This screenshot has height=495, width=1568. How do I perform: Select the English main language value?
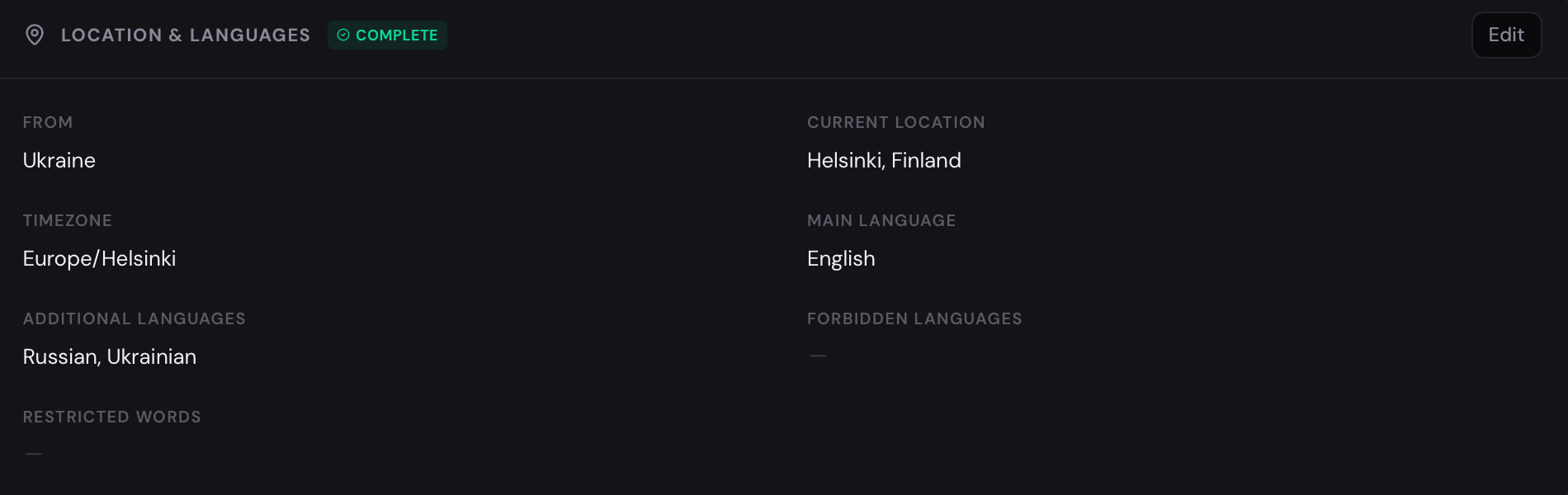(841, 258)
